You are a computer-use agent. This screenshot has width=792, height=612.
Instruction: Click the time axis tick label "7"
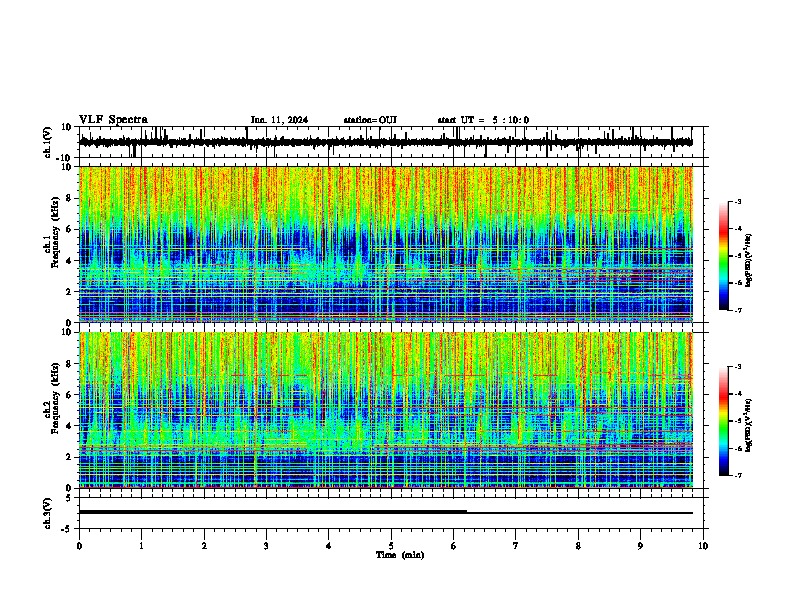pyautogui.click(x=516, y=546)
